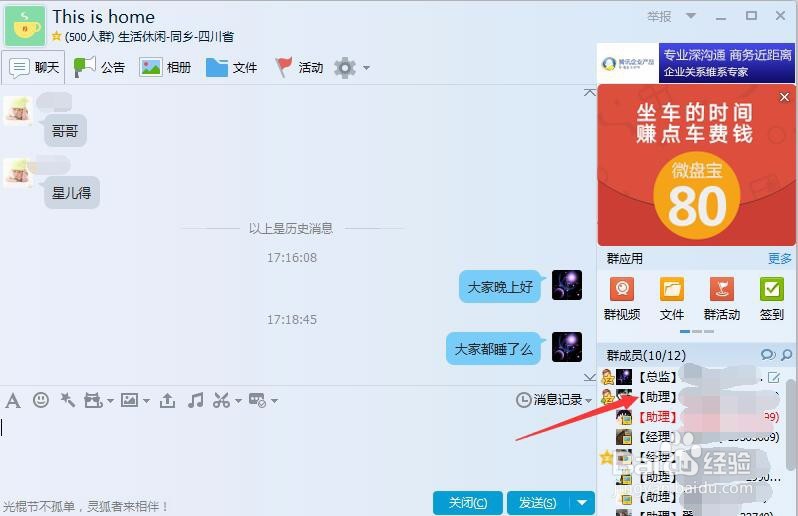This screenshot has width=798, height=516.
Task: Click the 大家都睡了么 message bubble
Action: tap(493, 349)
